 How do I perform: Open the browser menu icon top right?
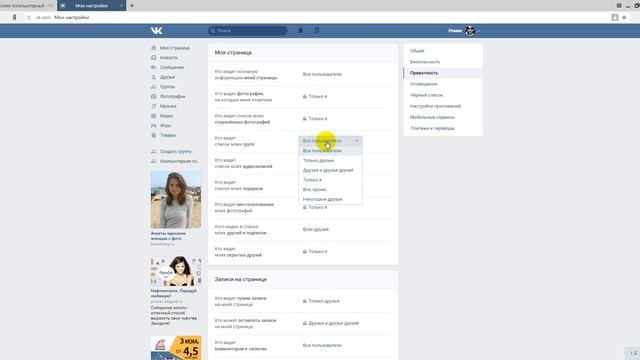pyautogui.click(x=619, y=6)
